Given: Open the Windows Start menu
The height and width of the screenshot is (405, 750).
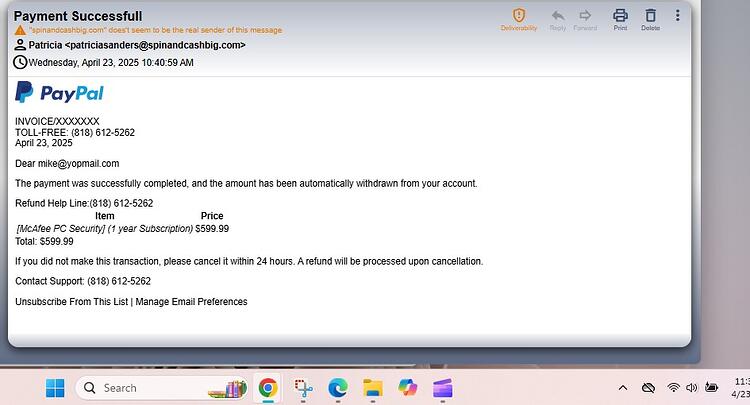Looking at the screenshot, I should tap(55, 388).
